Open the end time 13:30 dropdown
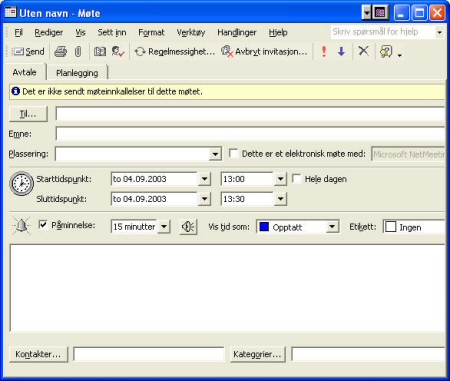 tap(280, 199)
